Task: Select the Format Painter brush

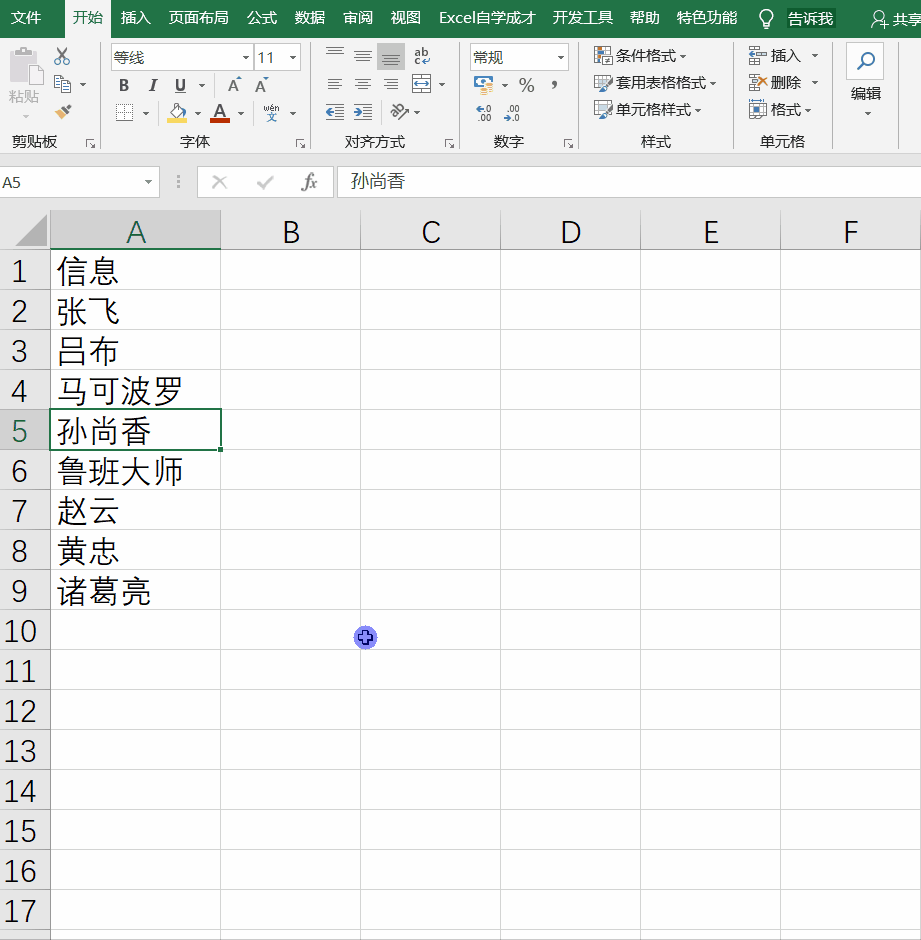Action: [62, 112]
